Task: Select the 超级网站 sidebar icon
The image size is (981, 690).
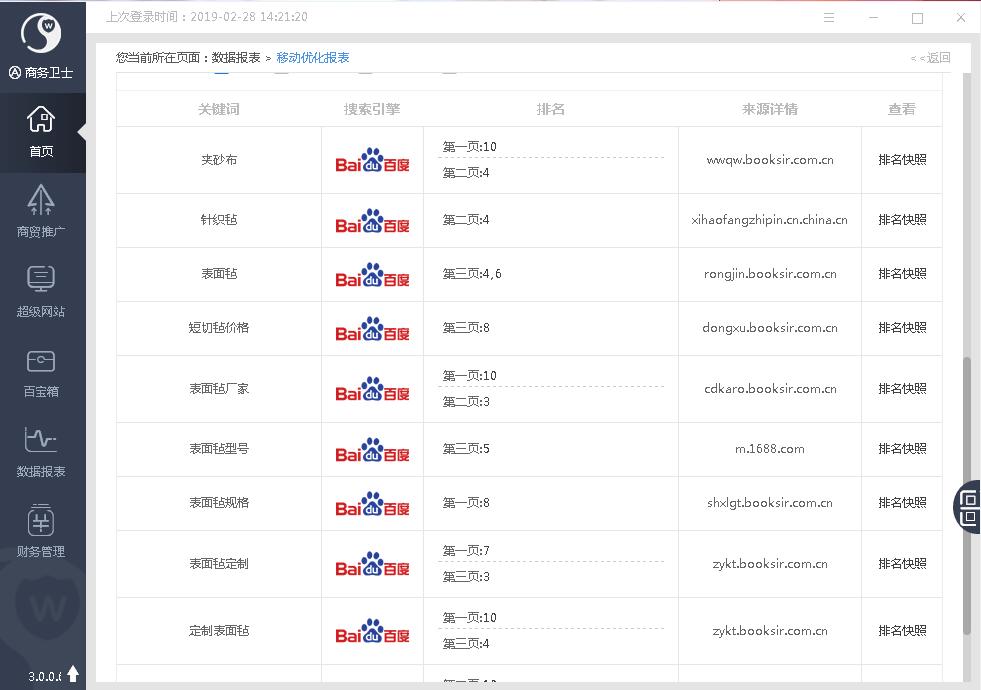Action: [x=41, y=282]
